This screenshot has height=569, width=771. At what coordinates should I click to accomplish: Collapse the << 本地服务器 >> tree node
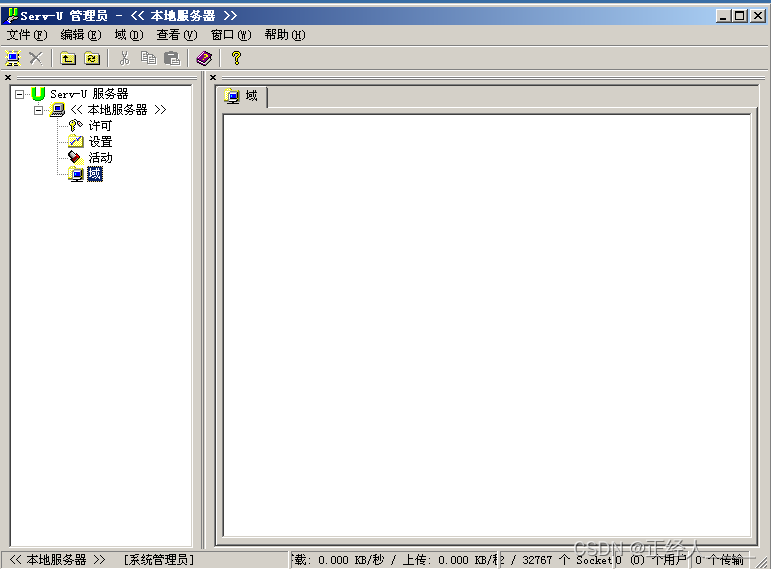(38, 110)
